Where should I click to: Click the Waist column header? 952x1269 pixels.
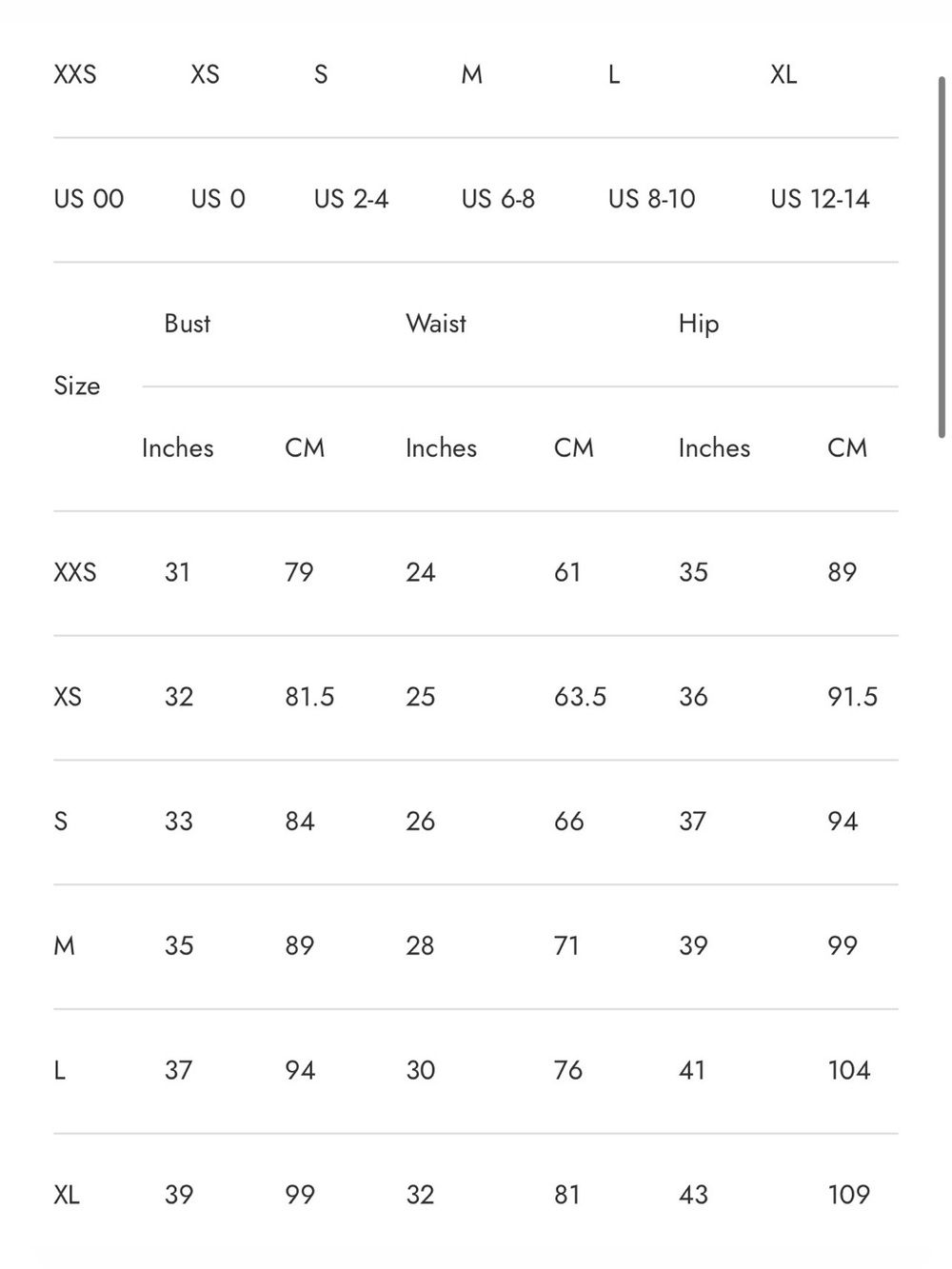tap(436, 324)
